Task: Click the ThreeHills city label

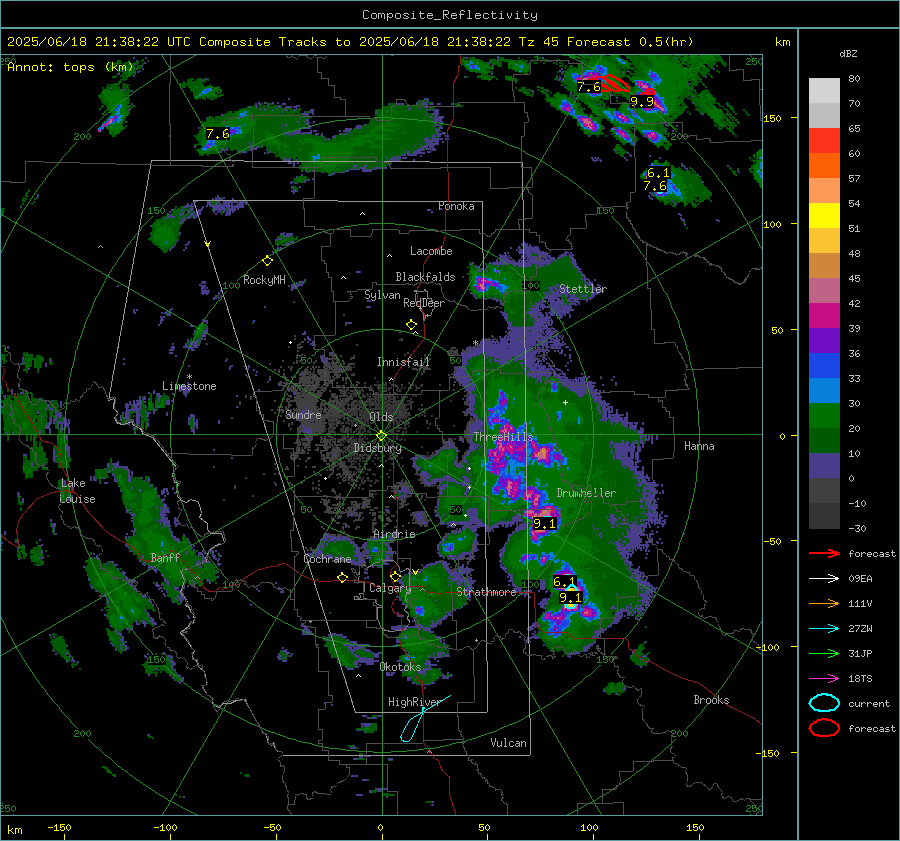Action: (x=503, y=437)
